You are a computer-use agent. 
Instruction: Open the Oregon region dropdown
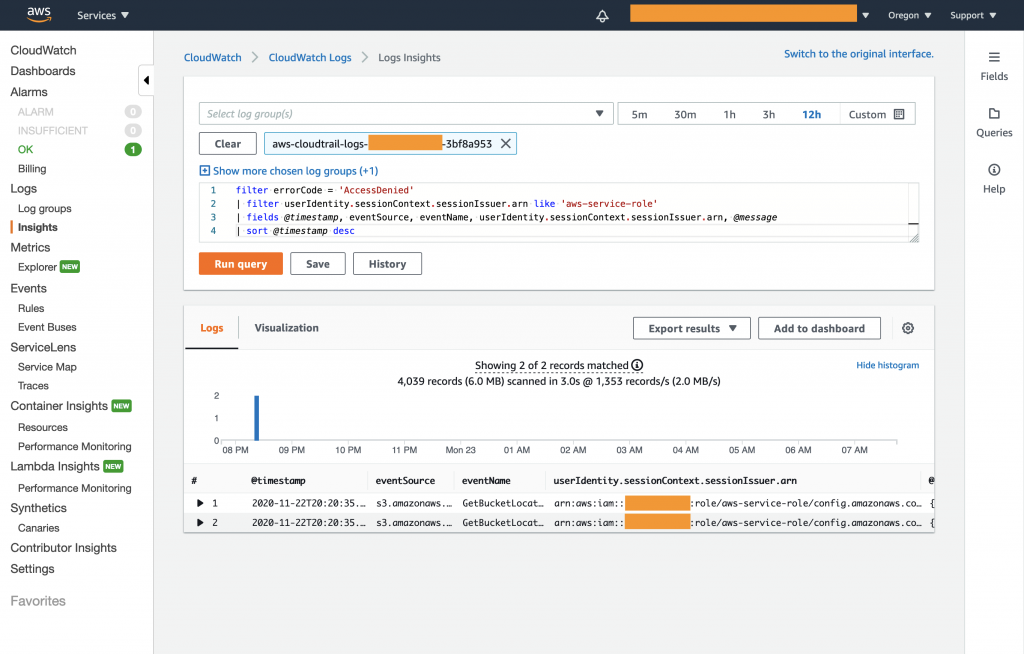pos(908,15)
